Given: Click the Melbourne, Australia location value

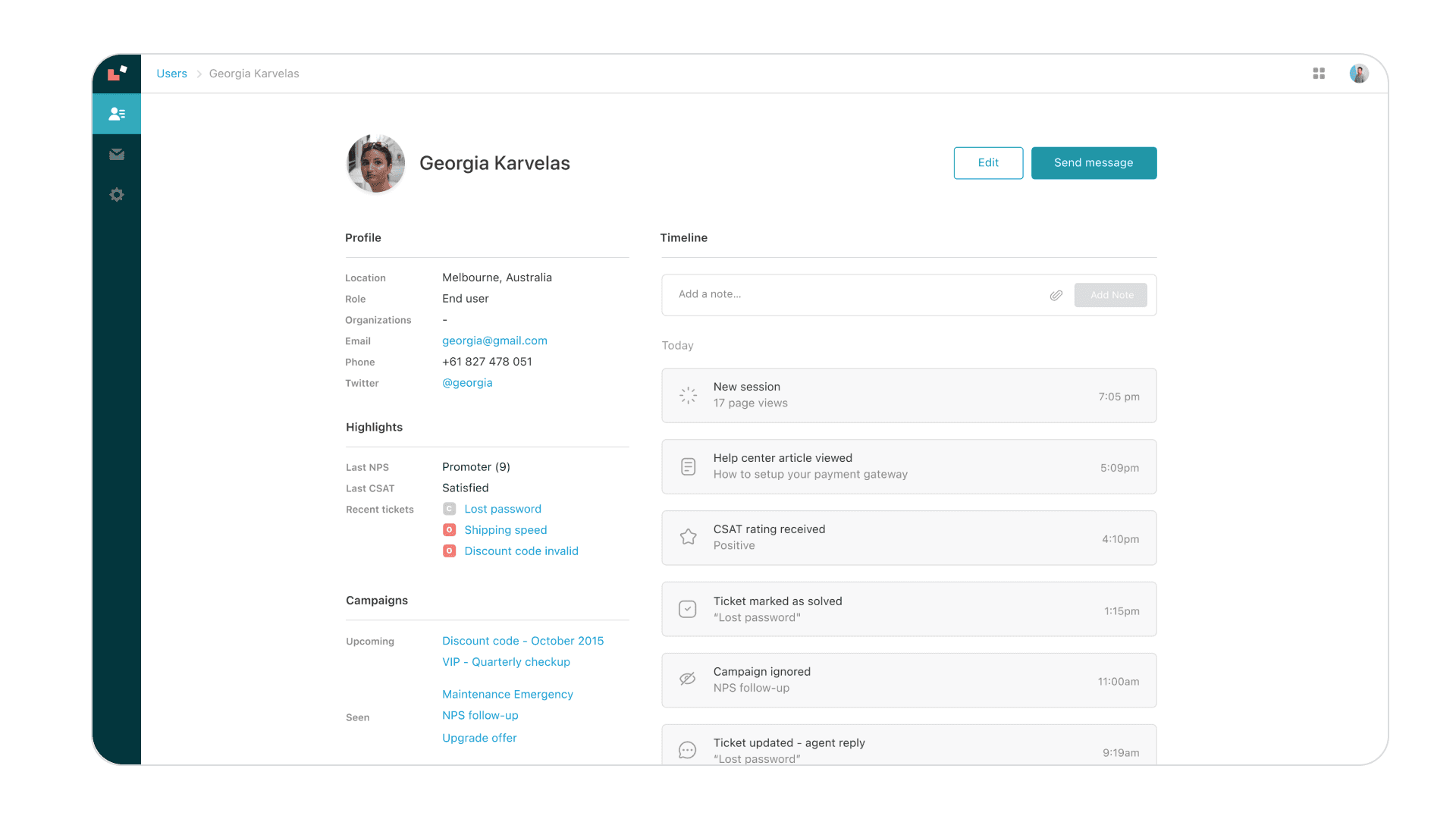Looking at the screenshot, I should pos(497,278).
